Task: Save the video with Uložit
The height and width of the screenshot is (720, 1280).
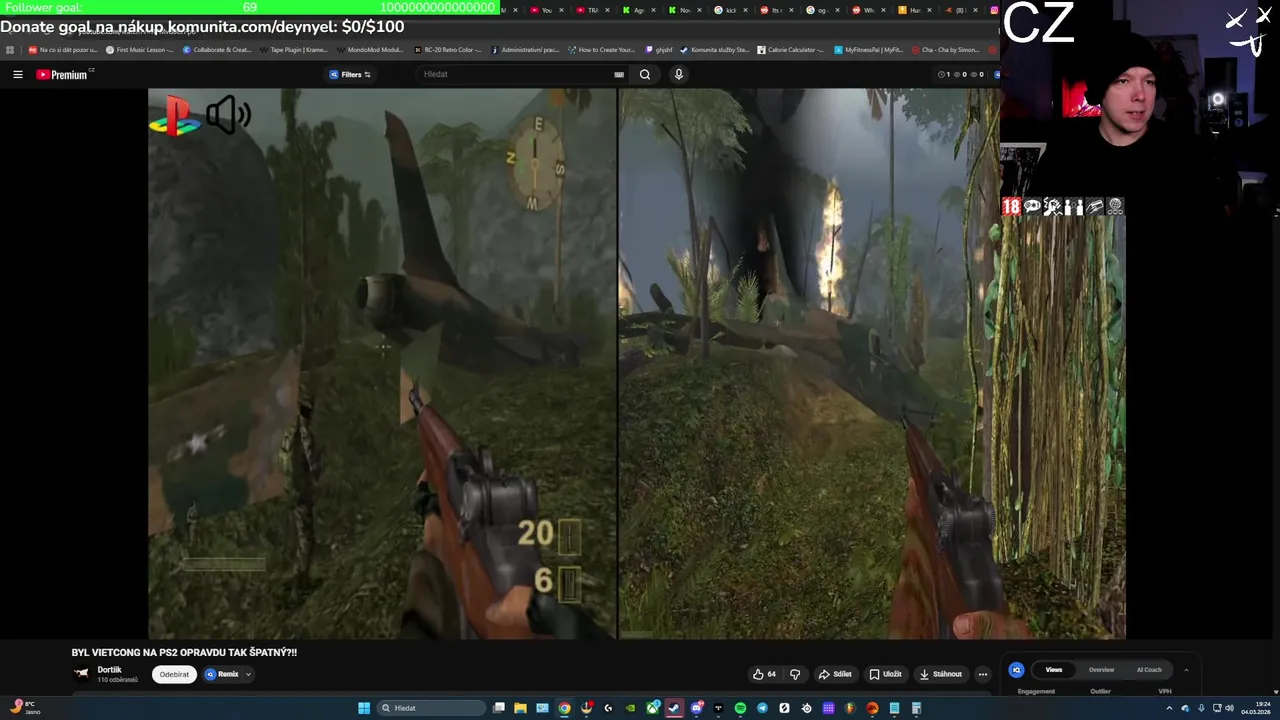Action: click(885, 674)
